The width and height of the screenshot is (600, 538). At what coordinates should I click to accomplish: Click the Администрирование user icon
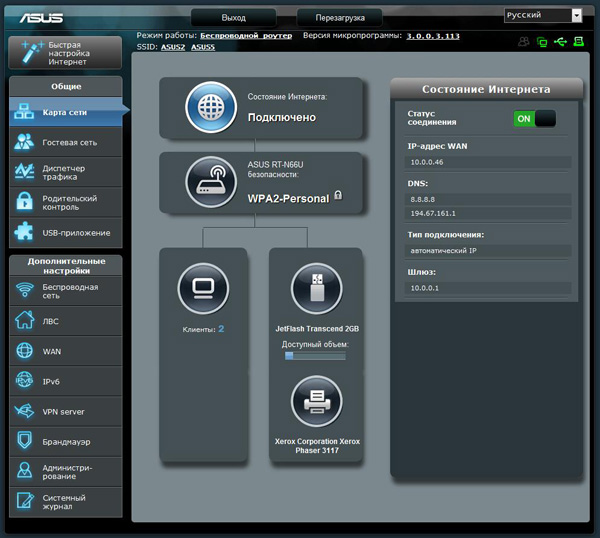point(24,470)
